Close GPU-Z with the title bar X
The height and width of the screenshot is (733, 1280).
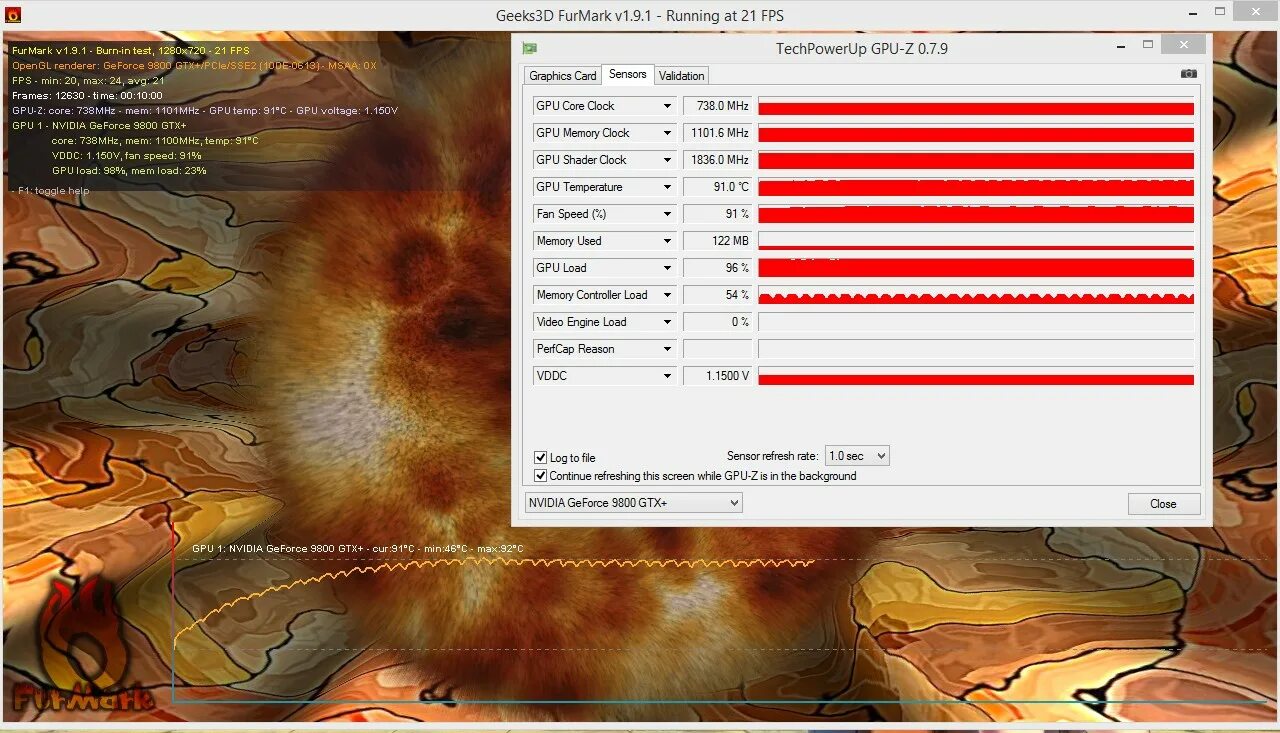pos(1184,45)
